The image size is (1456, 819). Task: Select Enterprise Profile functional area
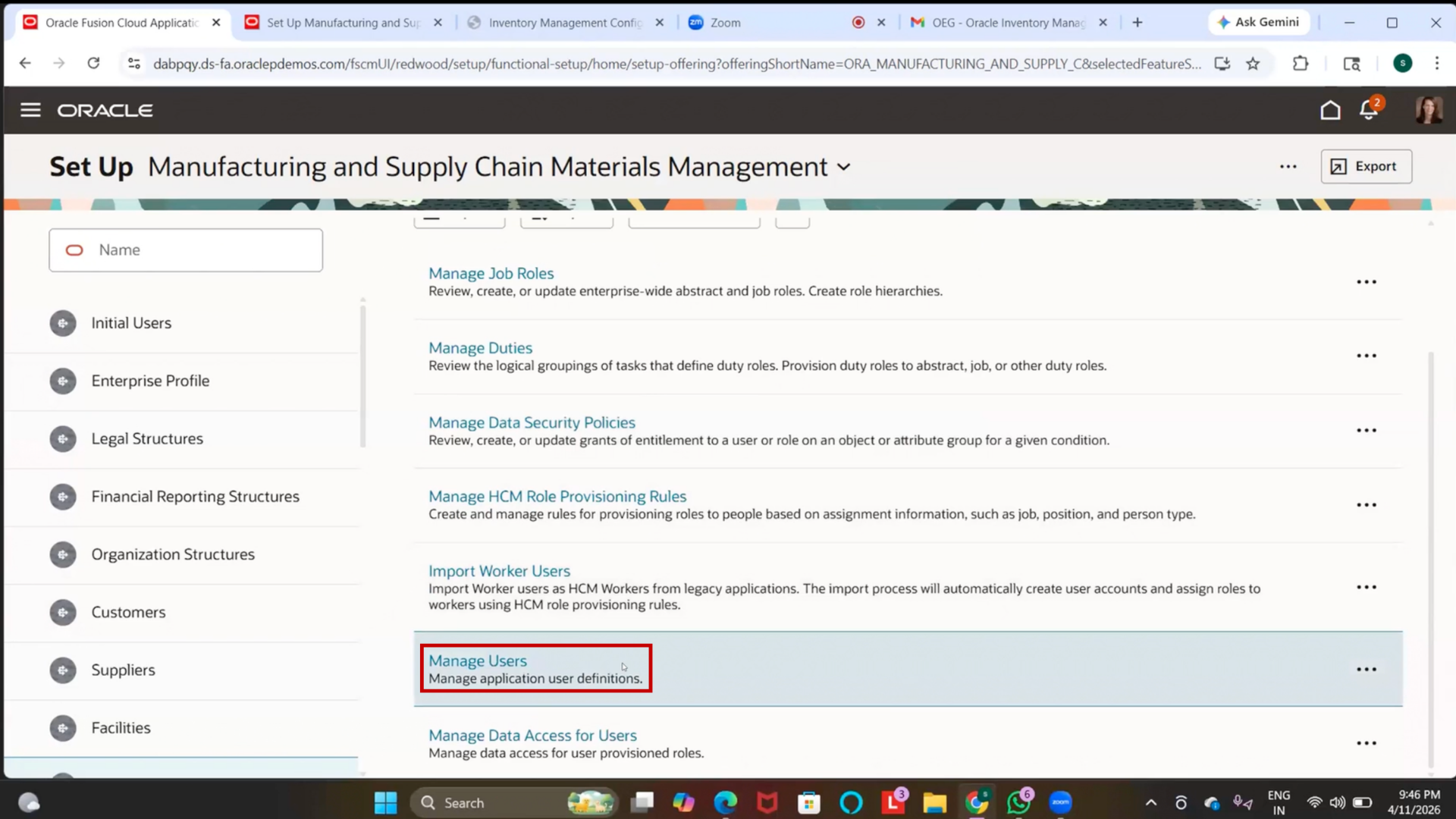pos(150,381)
